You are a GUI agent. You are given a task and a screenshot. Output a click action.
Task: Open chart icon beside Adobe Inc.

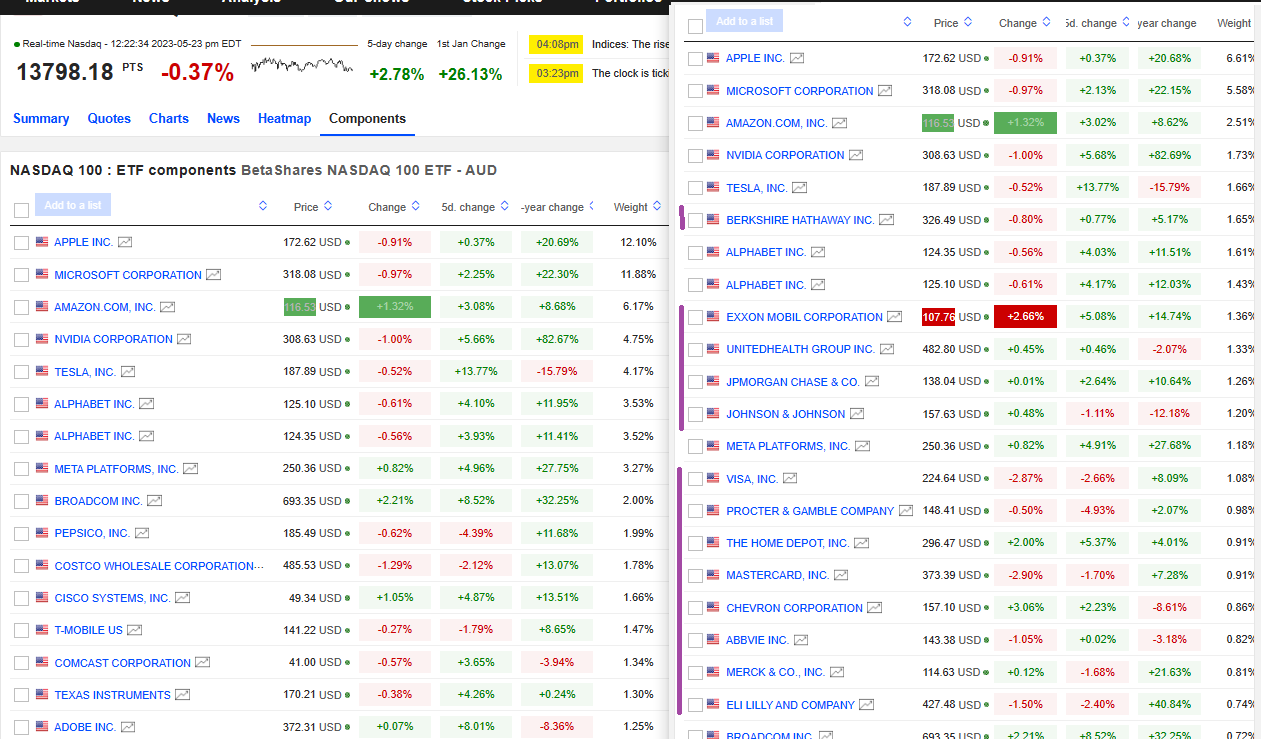(128, 727)
